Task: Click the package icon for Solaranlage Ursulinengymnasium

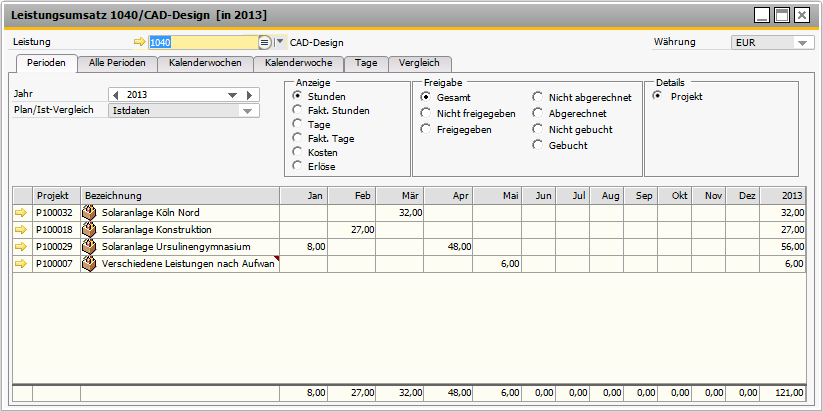Action: pos(89,247)
